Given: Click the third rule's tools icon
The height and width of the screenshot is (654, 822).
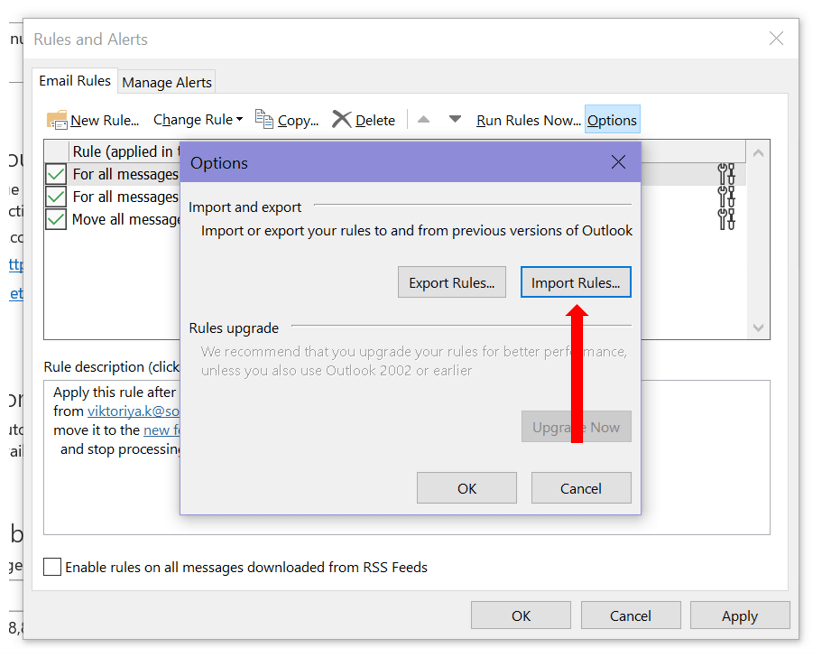Looking at the screenshot, I should pyautogui.click(x=726, y=218).
